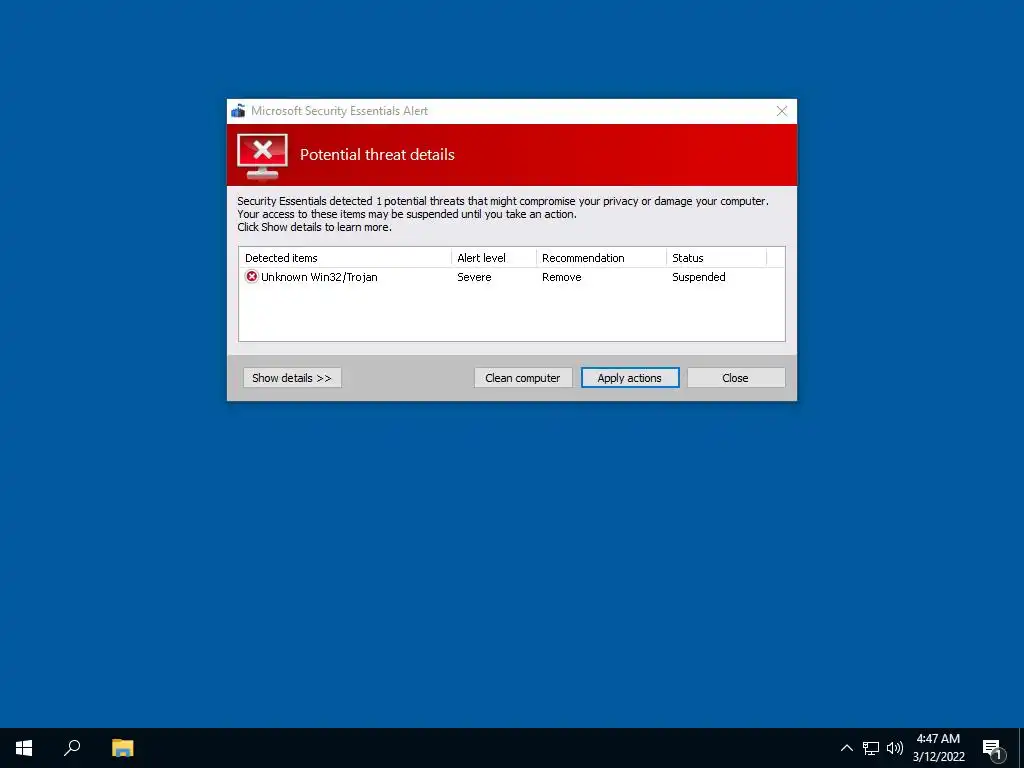
Task: Click the Clean computer button
Action: (522, 377)
